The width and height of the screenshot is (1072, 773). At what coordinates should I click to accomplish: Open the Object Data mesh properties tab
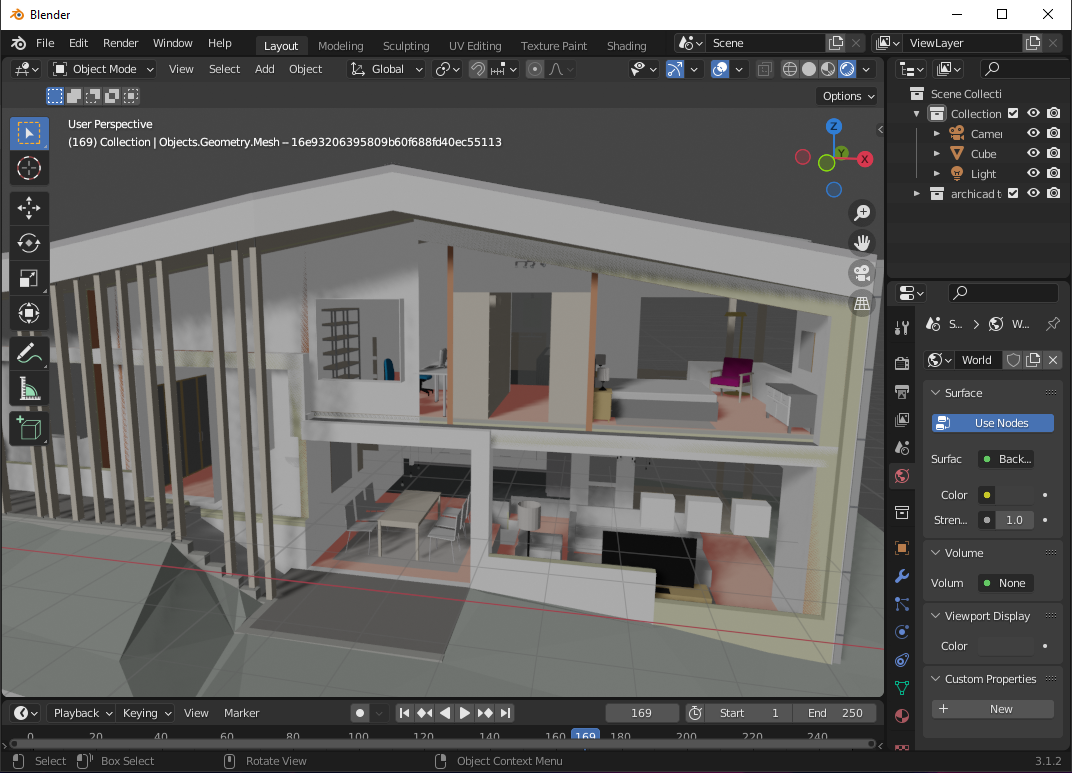(x=902, y=688)
